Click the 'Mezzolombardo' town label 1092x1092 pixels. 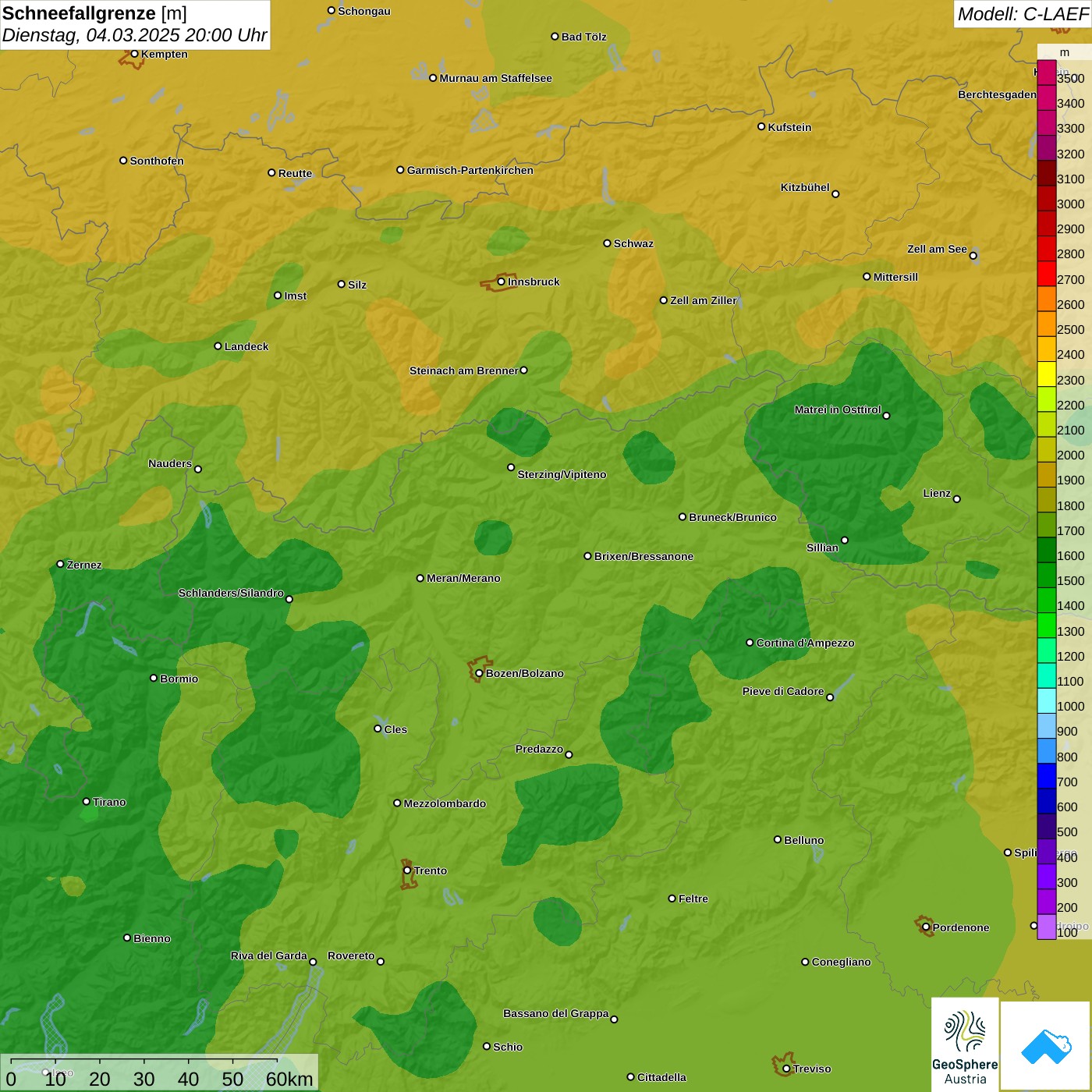coord(445,803)
